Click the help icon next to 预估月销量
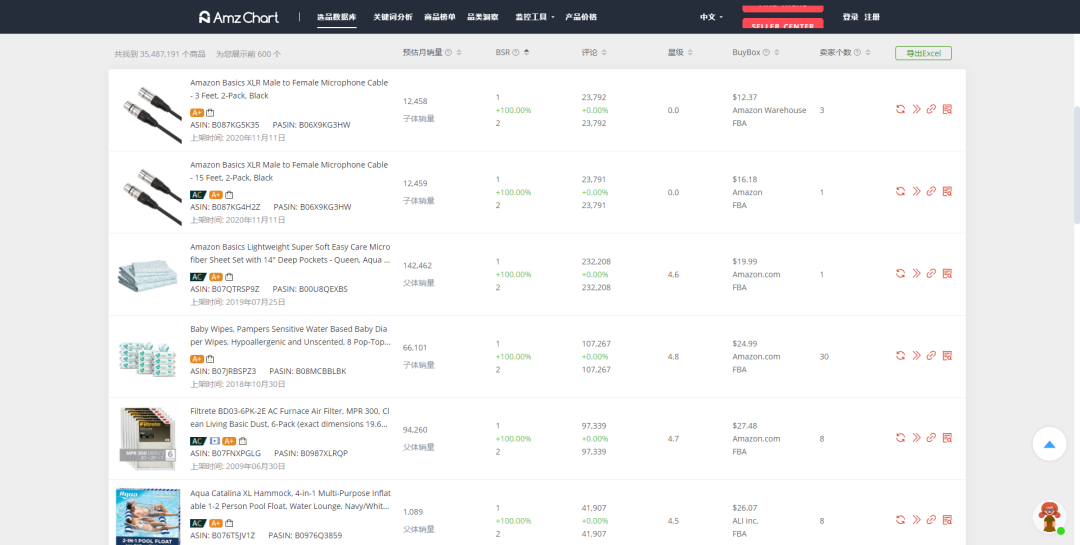This screenshot has width=1080, height=545. pyautogui.click(x=448, y=52)
